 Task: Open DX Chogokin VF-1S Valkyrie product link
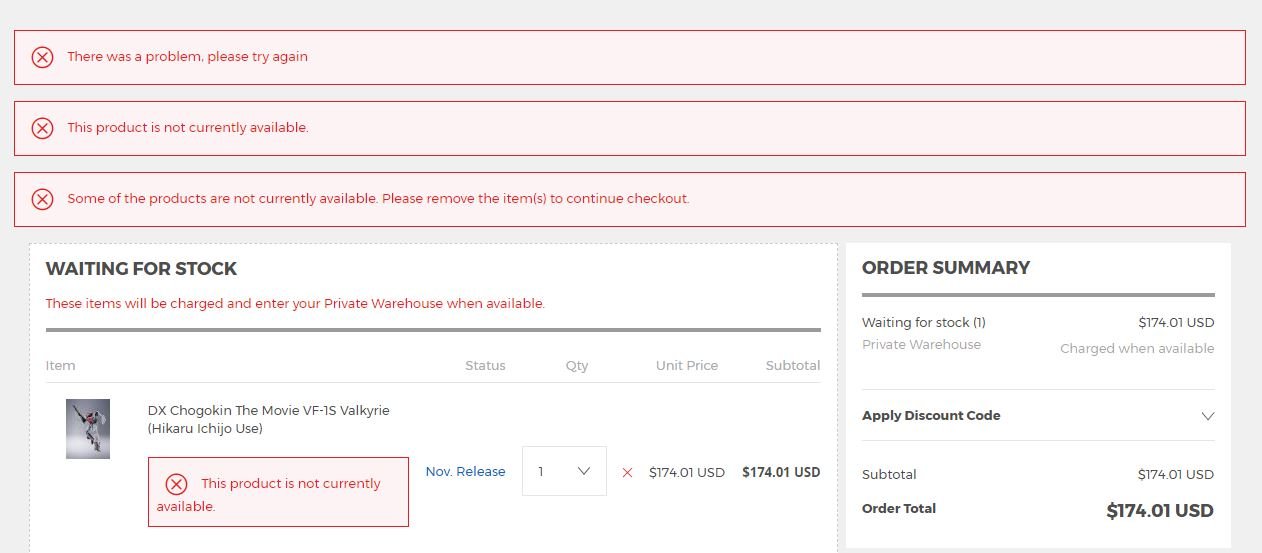pyautogui.click(x=269, y=420)
